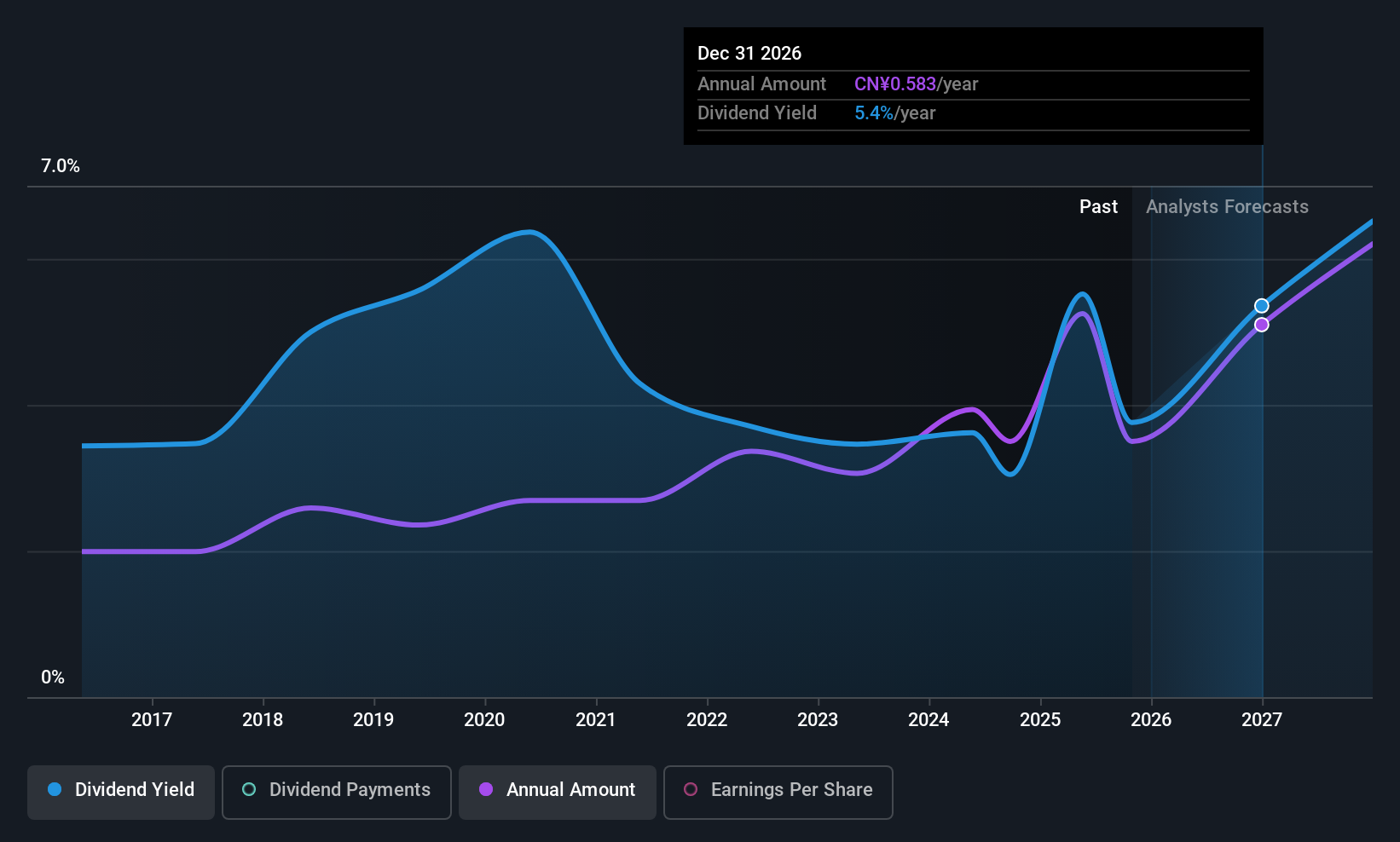Click the 2027 year label on the axis
The height and width of the screenshot is (842, 1400).
(1261, 719)
